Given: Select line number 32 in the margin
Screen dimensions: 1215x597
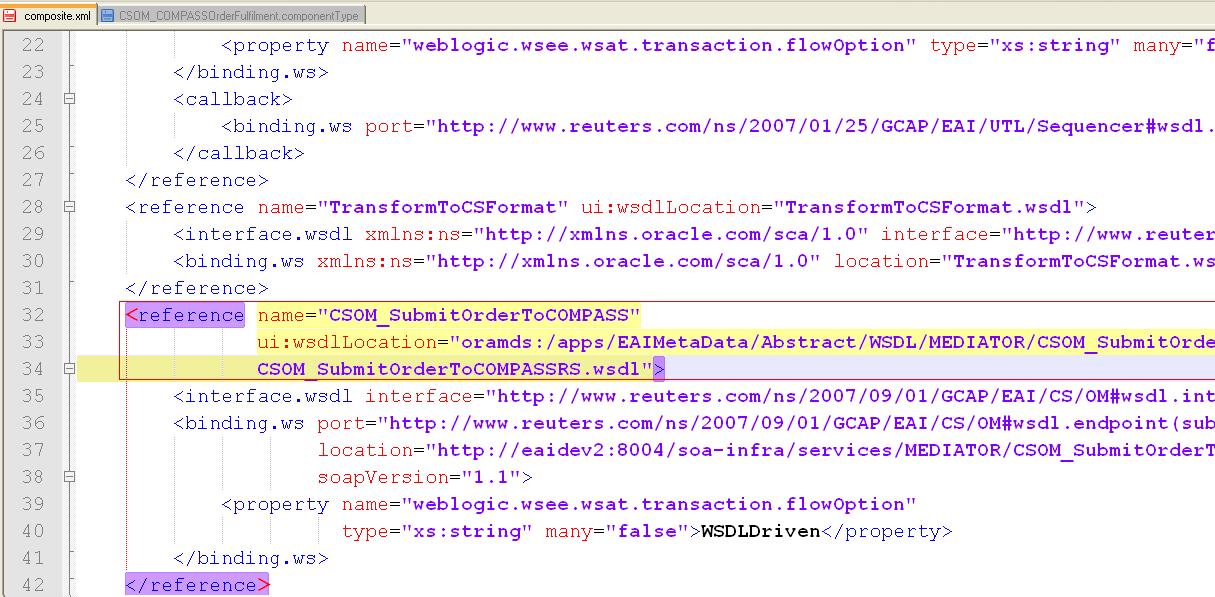Looking at the screenshot, I should coord(33,315).
